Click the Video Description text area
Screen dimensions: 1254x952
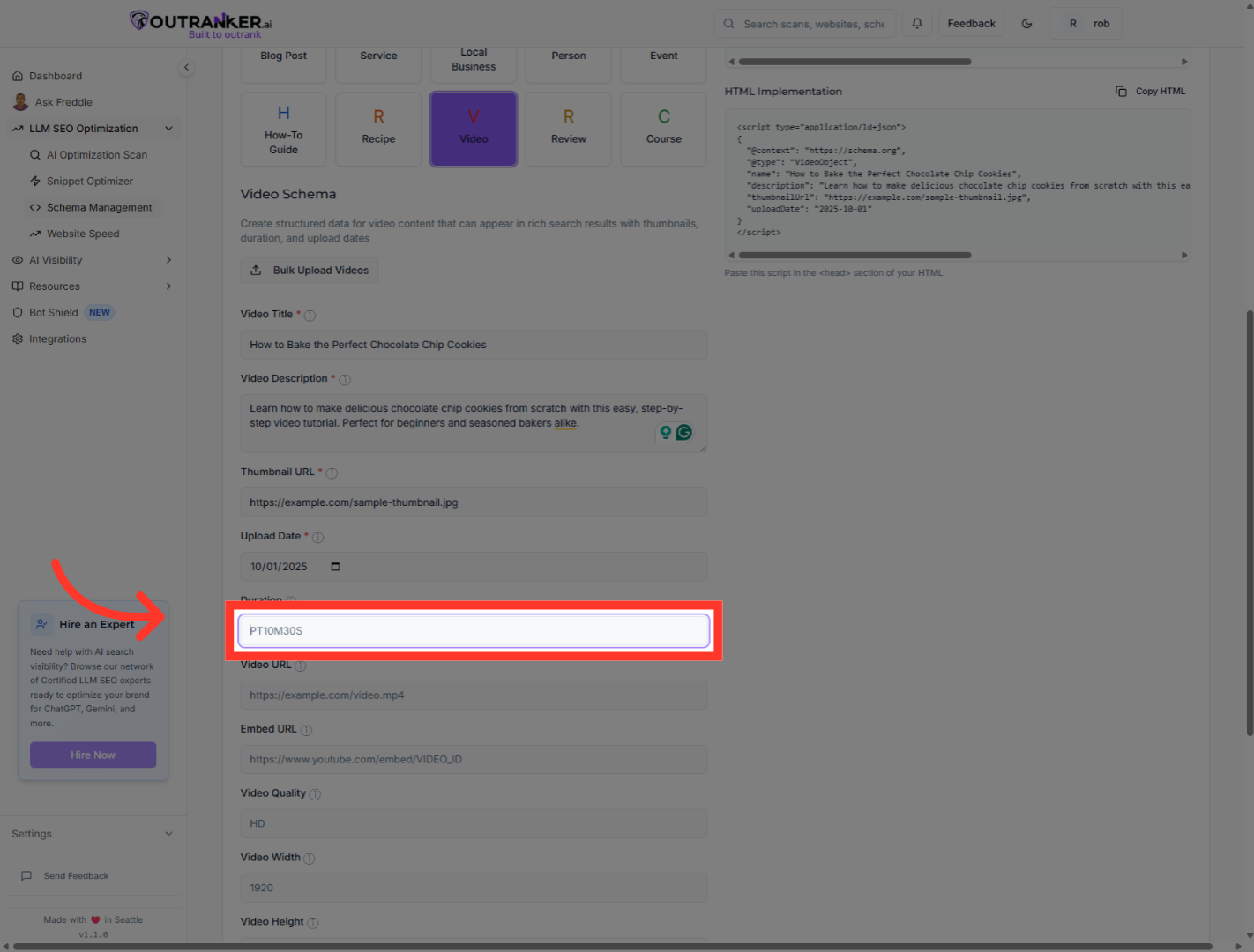(x=474, y=423)
